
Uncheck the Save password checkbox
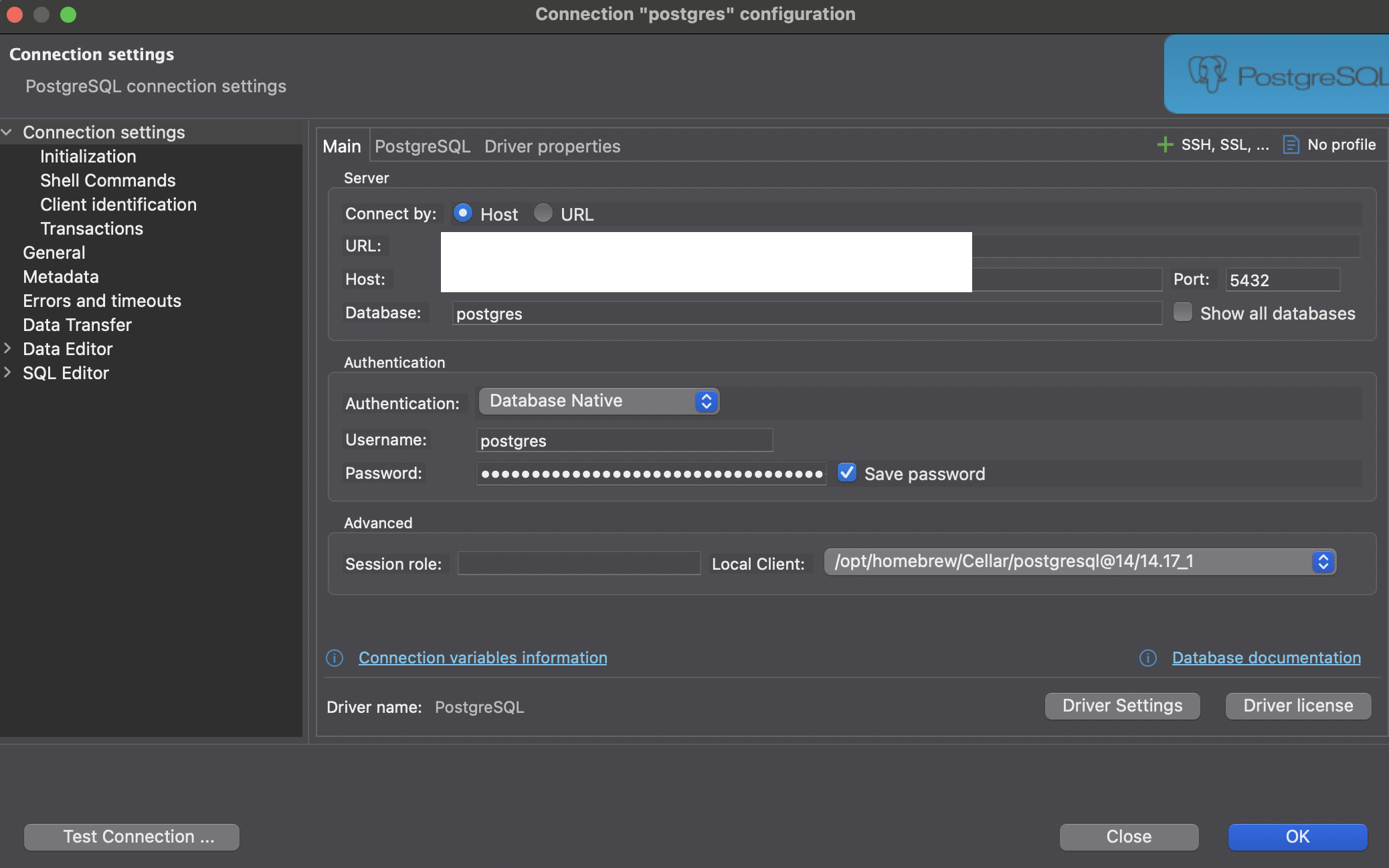click(847, 473)
